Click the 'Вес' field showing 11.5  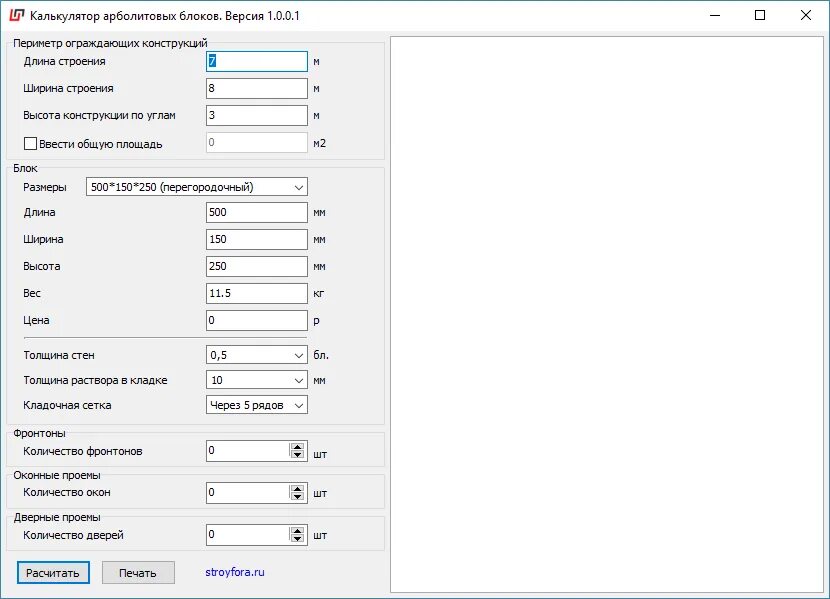[x=257, y=293]
